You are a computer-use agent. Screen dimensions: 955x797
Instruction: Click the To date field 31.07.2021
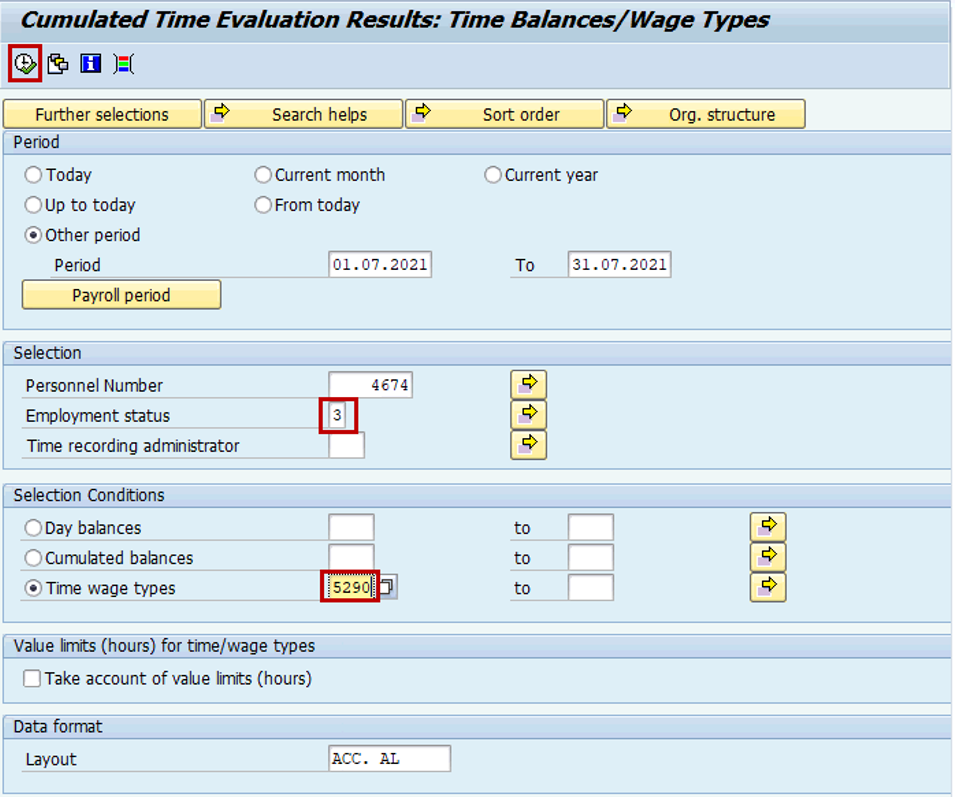coord(619,264)
